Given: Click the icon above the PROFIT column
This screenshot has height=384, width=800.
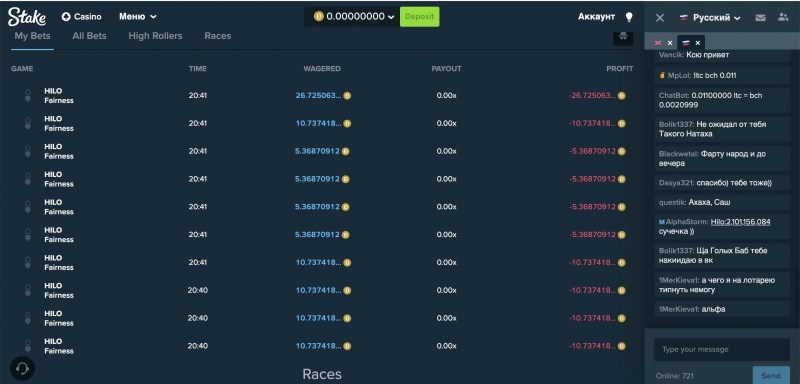Looking at the screenshot, I should pos(623,37).
